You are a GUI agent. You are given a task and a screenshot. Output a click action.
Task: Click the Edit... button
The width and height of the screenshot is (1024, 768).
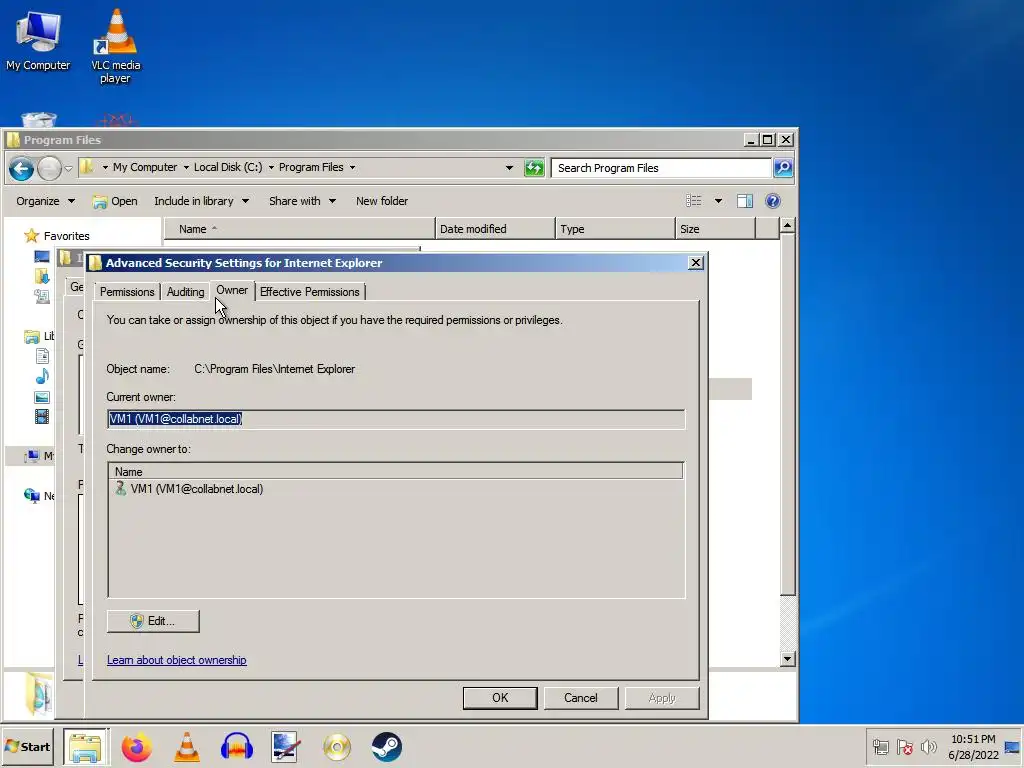click(153, 621)
